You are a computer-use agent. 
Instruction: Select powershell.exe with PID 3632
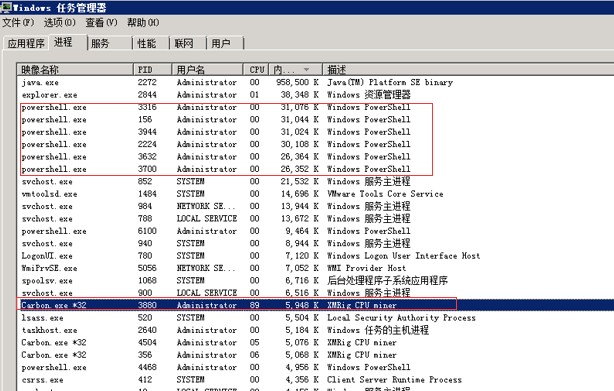click(315, 157)
